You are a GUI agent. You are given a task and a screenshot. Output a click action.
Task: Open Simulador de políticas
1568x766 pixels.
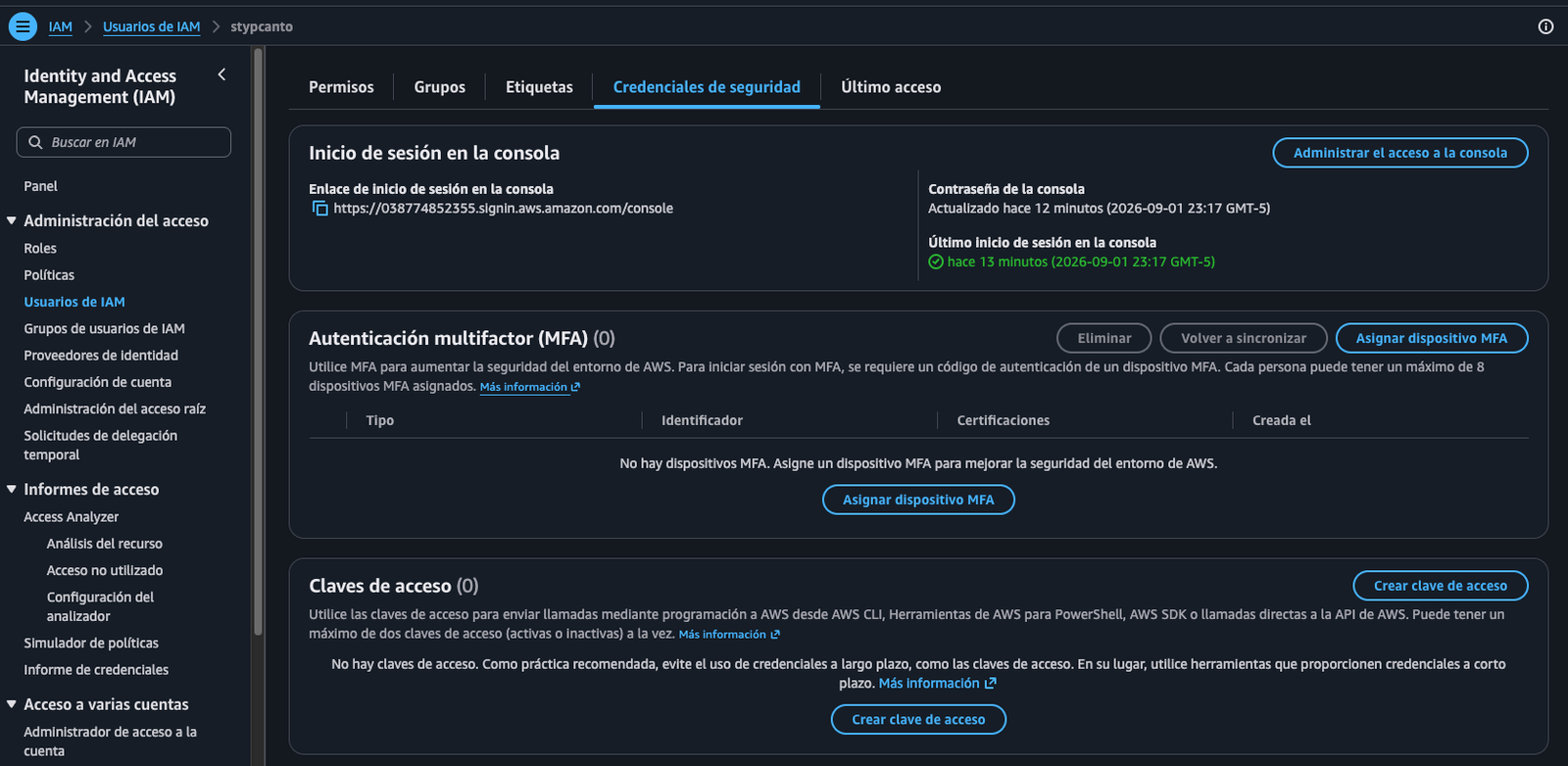coord(91,644)
